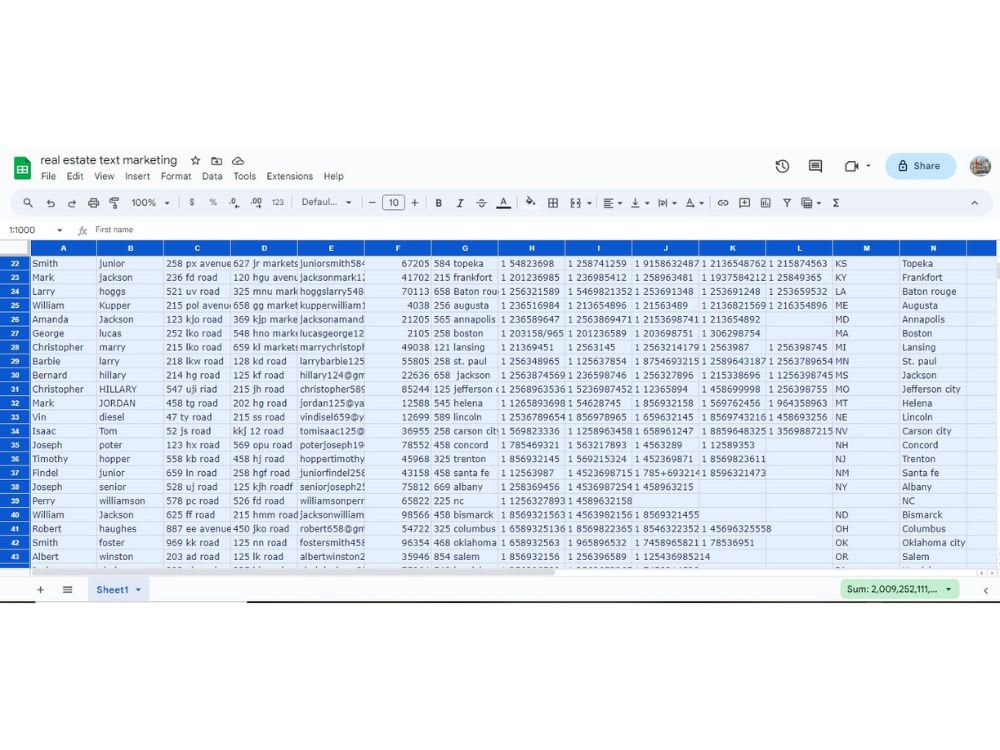Hide the menus with chevron
The width and height of the screenshot is (1000, 750).
coord(974,203)
